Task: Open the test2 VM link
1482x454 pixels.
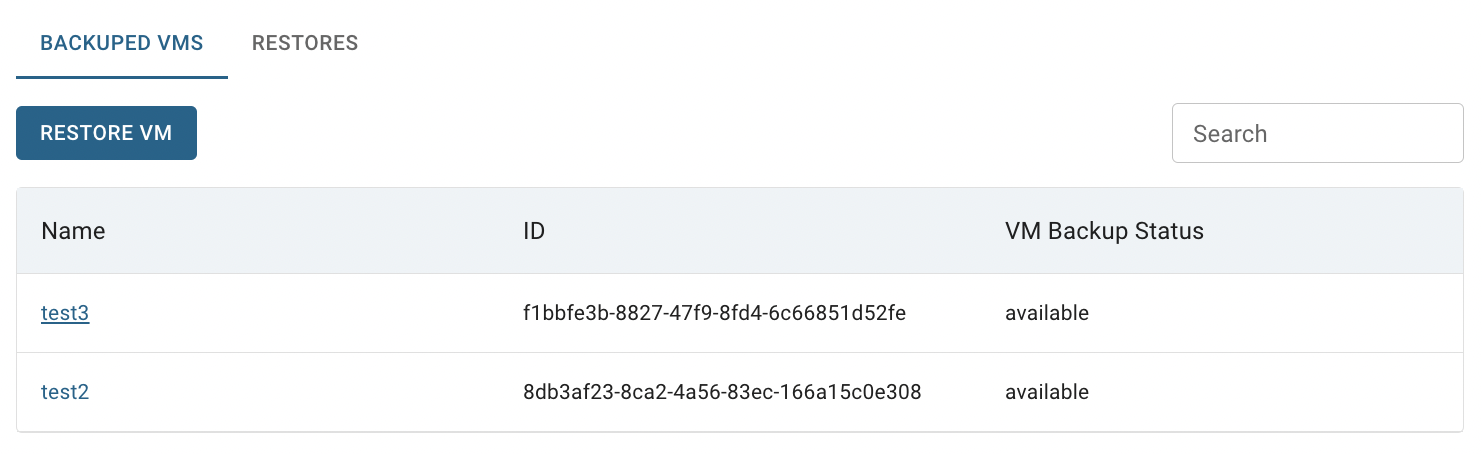Action: [x=65, y=392]
